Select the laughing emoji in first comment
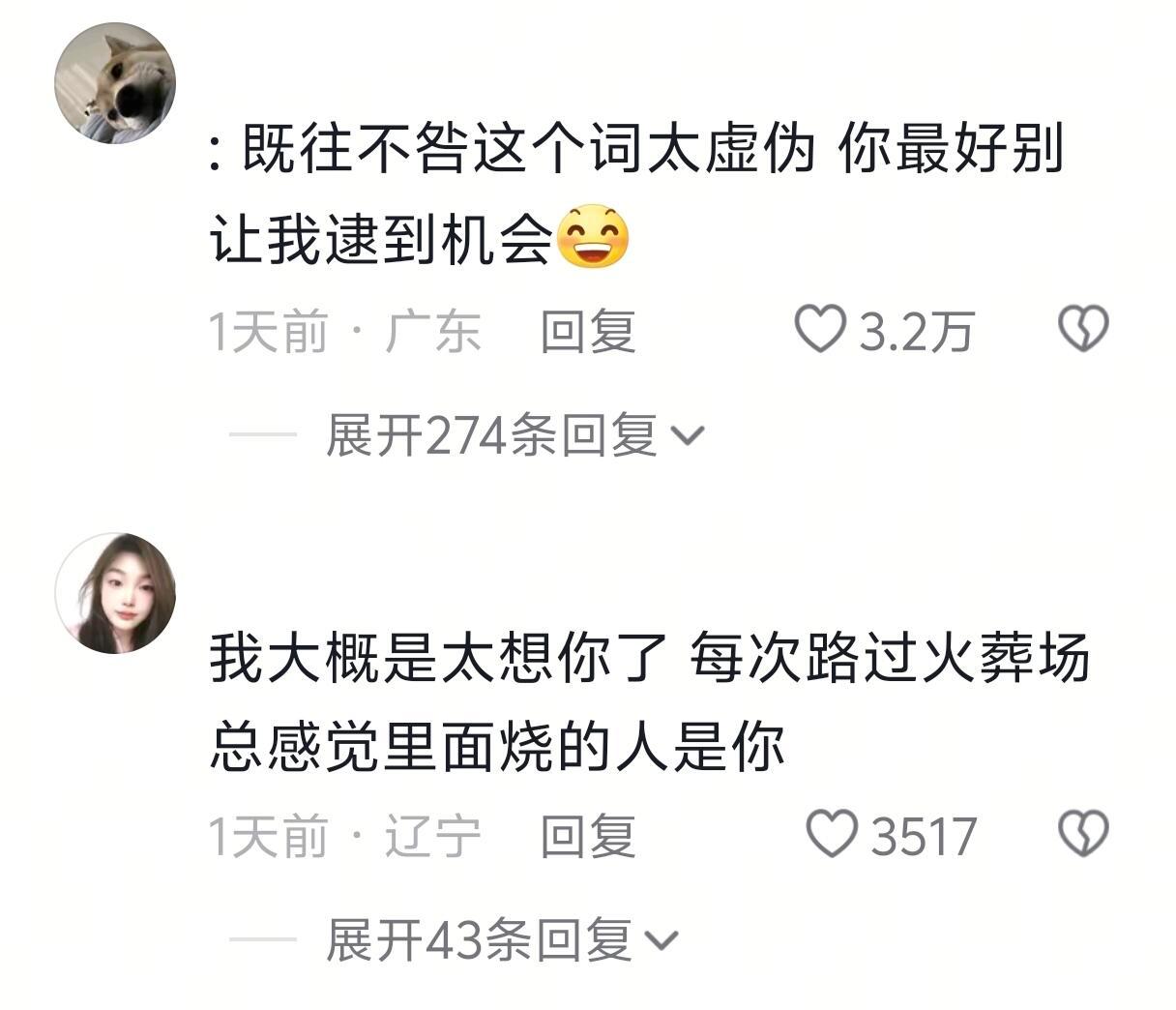 pos(592,237)
